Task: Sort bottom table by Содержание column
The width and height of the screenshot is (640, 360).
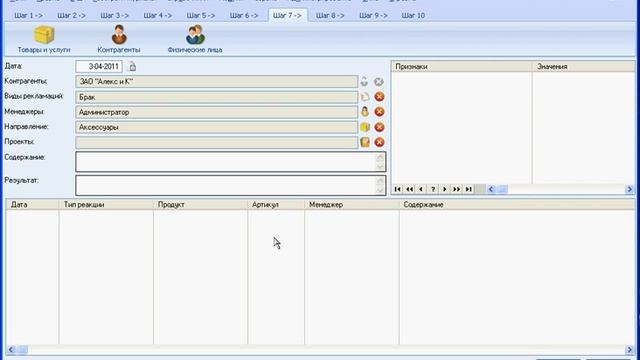Action: click(x=517, y=204)
